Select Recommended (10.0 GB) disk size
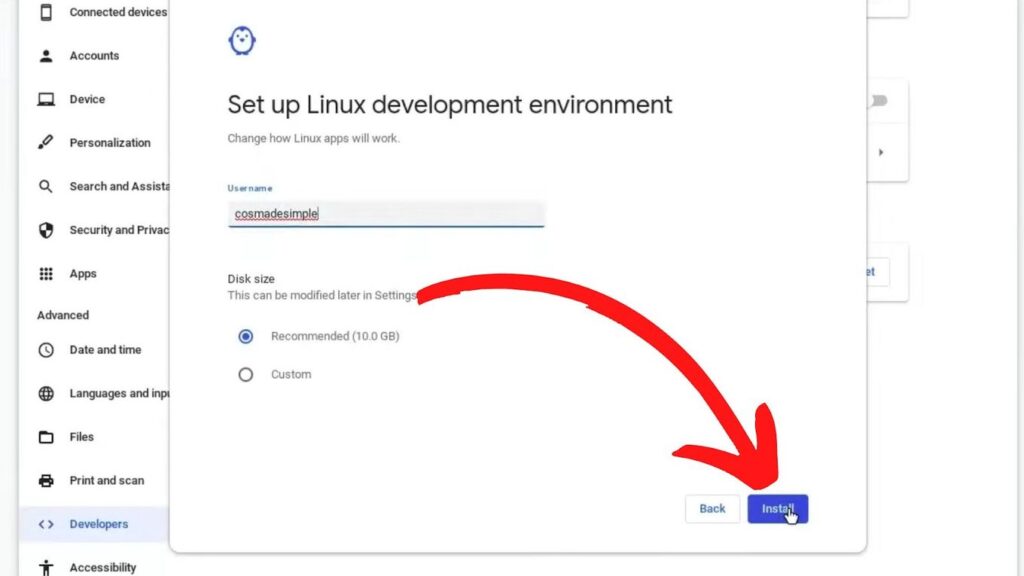The image size is (1024, 576). tap(246, 337)
